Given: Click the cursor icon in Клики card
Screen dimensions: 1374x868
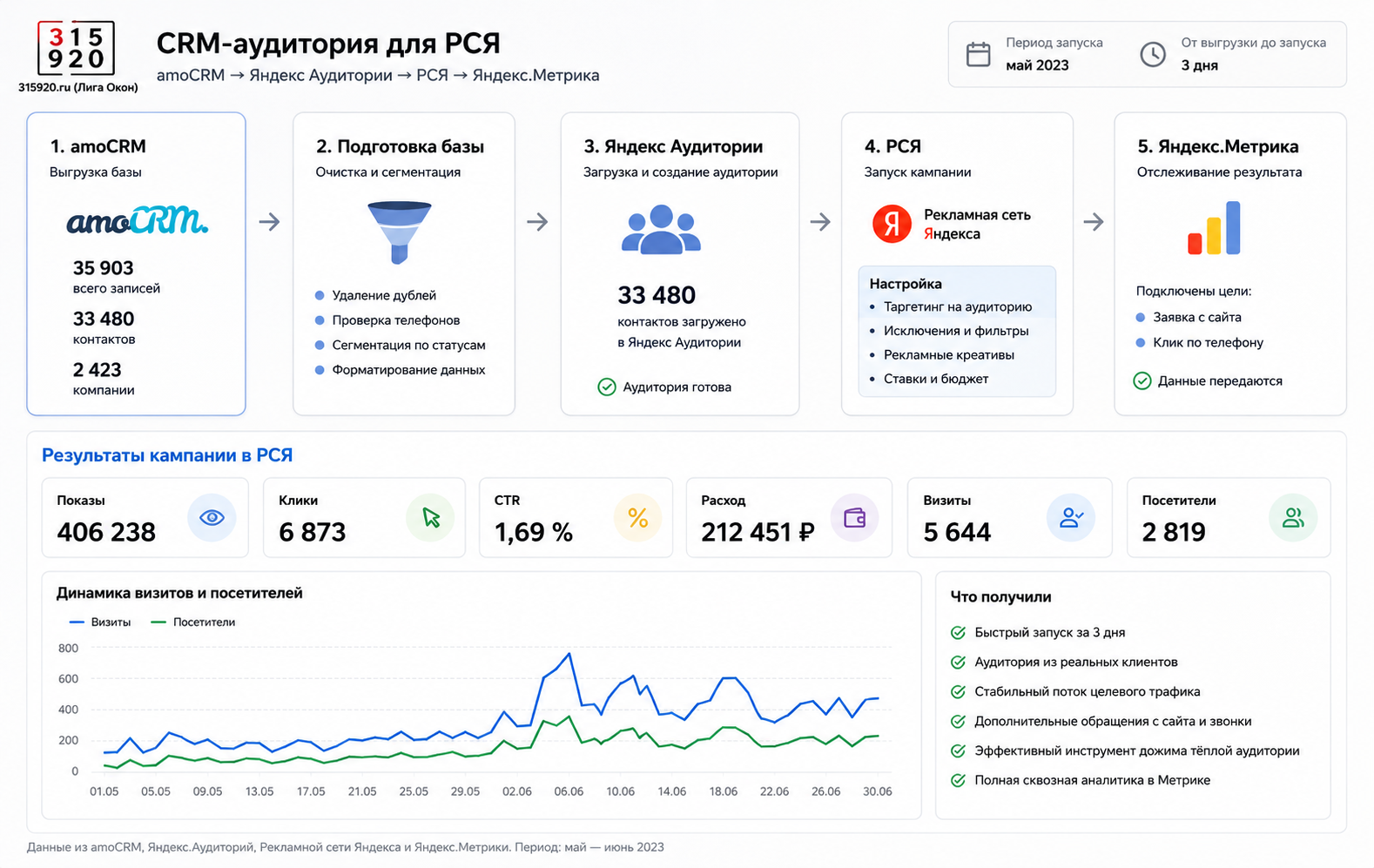Looking at the screenshot, I should click(x=430, y=518).
